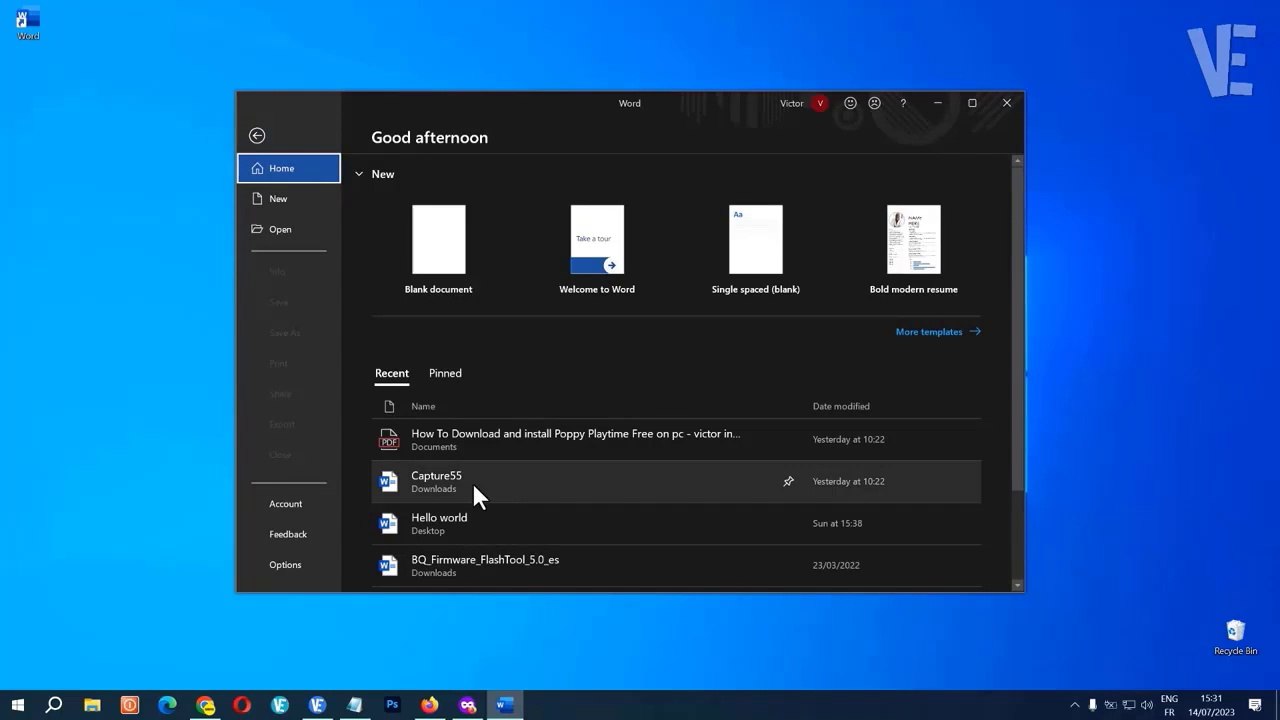Viewport: 1280px width, 720px height.
Task: Open Microsoft Edge from the taskbar
Action: (167, 705)
